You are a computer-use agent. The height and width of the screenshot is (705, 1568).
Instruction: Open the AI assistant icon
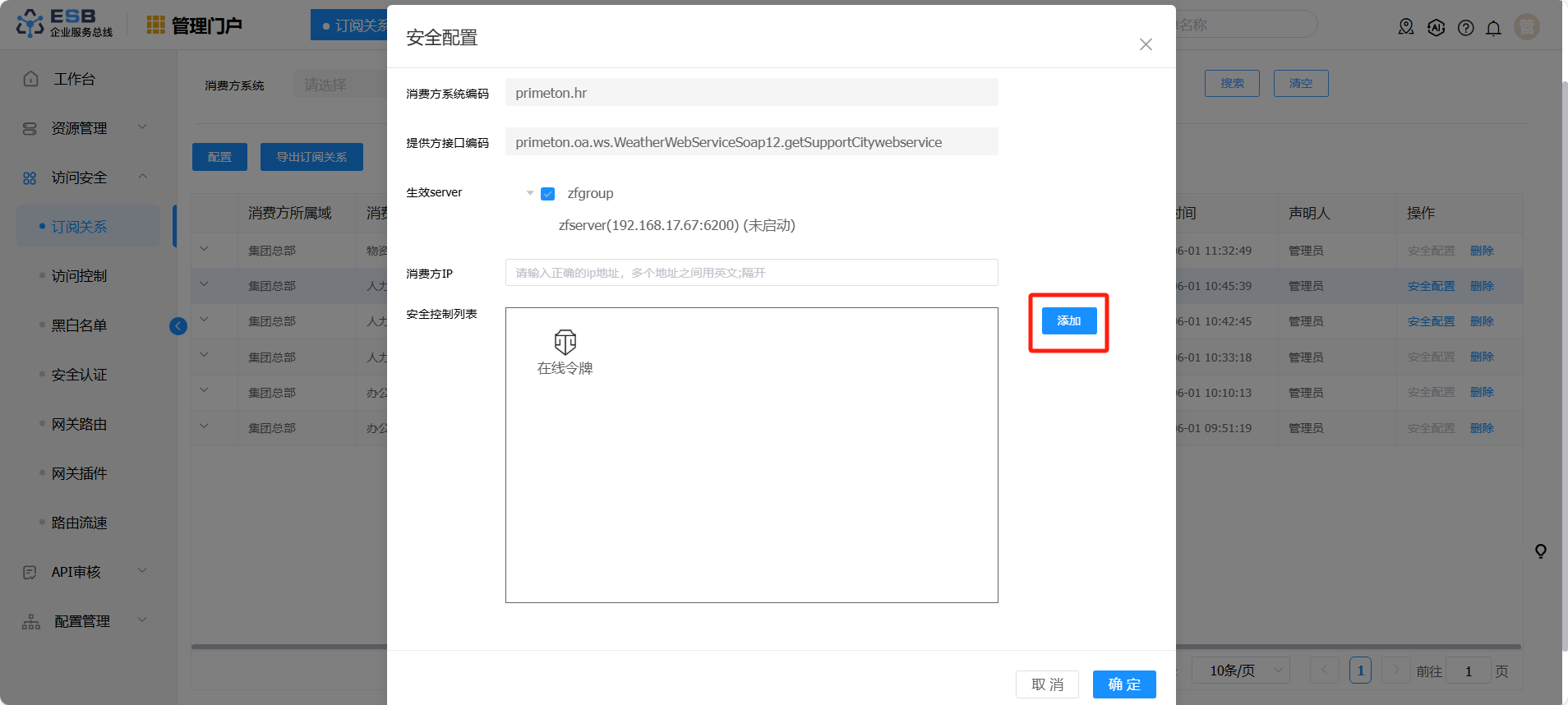click(1436, 27)
